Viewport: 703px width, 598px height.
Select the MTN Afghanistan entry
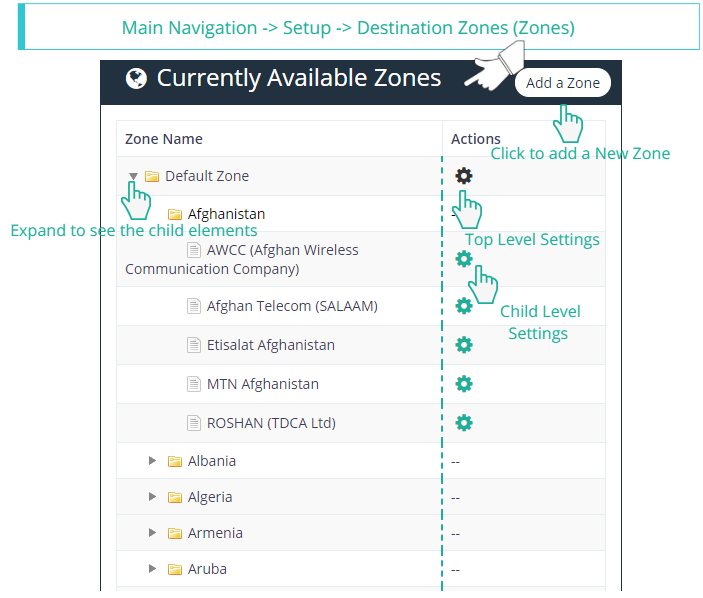tap(262, 384)
